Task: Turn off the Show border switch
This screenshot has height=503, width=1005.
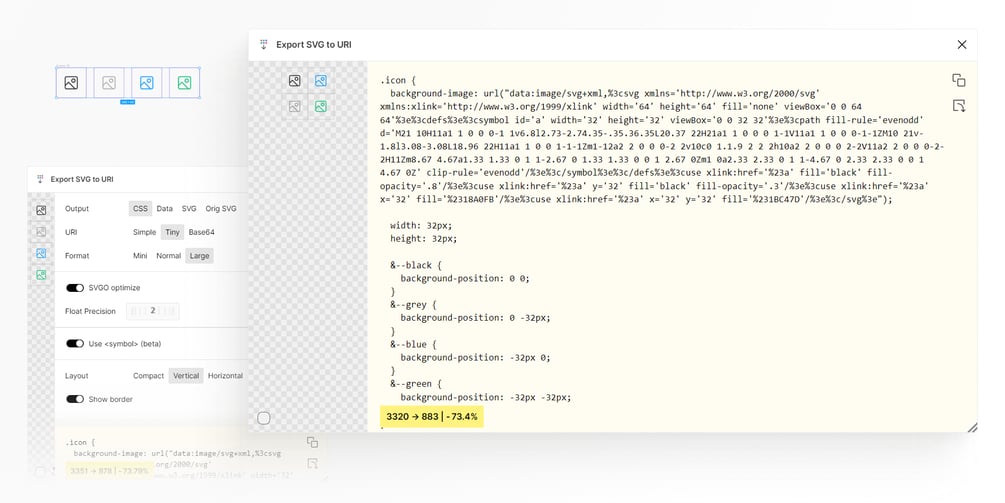Action: click(75, 399)
